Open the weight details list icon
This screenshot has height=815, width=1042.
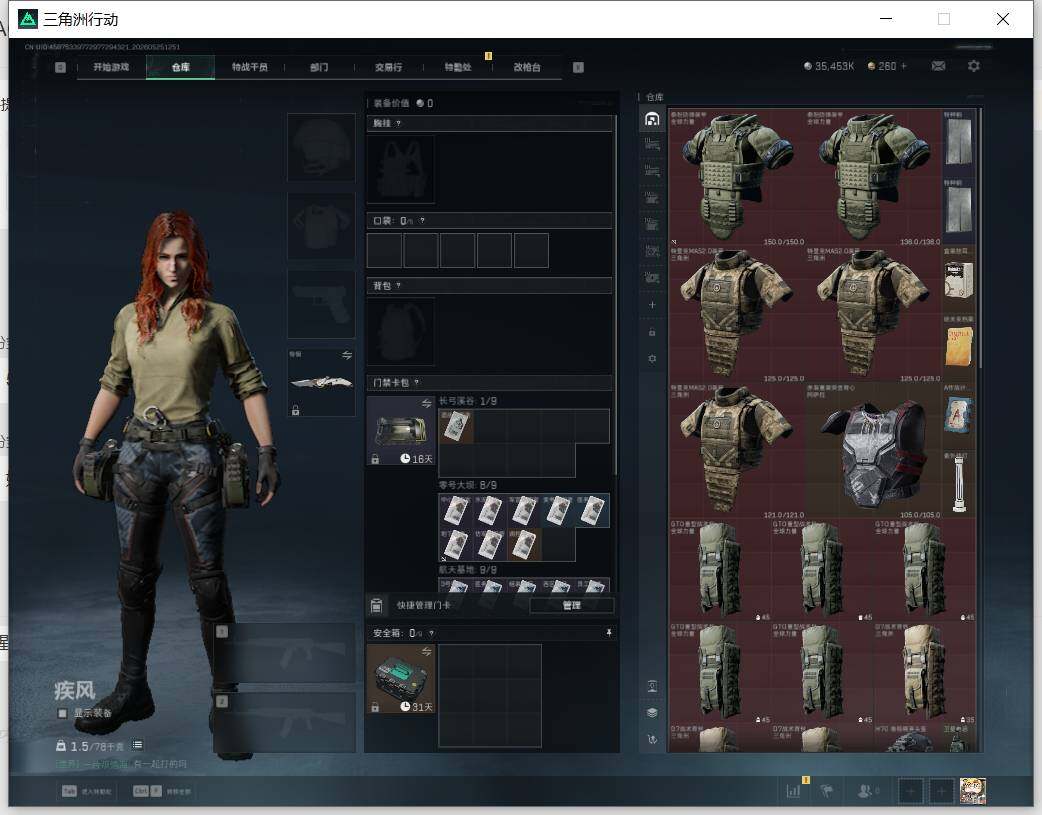(x=138, y=745)
